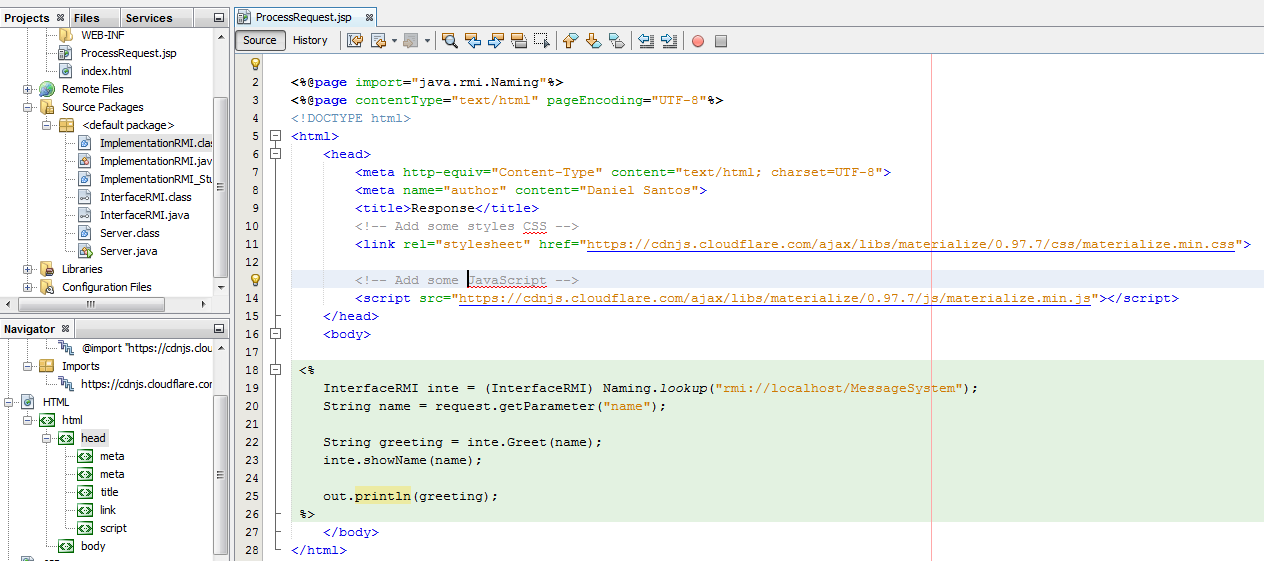1264x561 pixels.
Task: Expand the Libraries node
Action: pyautogui.click(x=27, y=269)
